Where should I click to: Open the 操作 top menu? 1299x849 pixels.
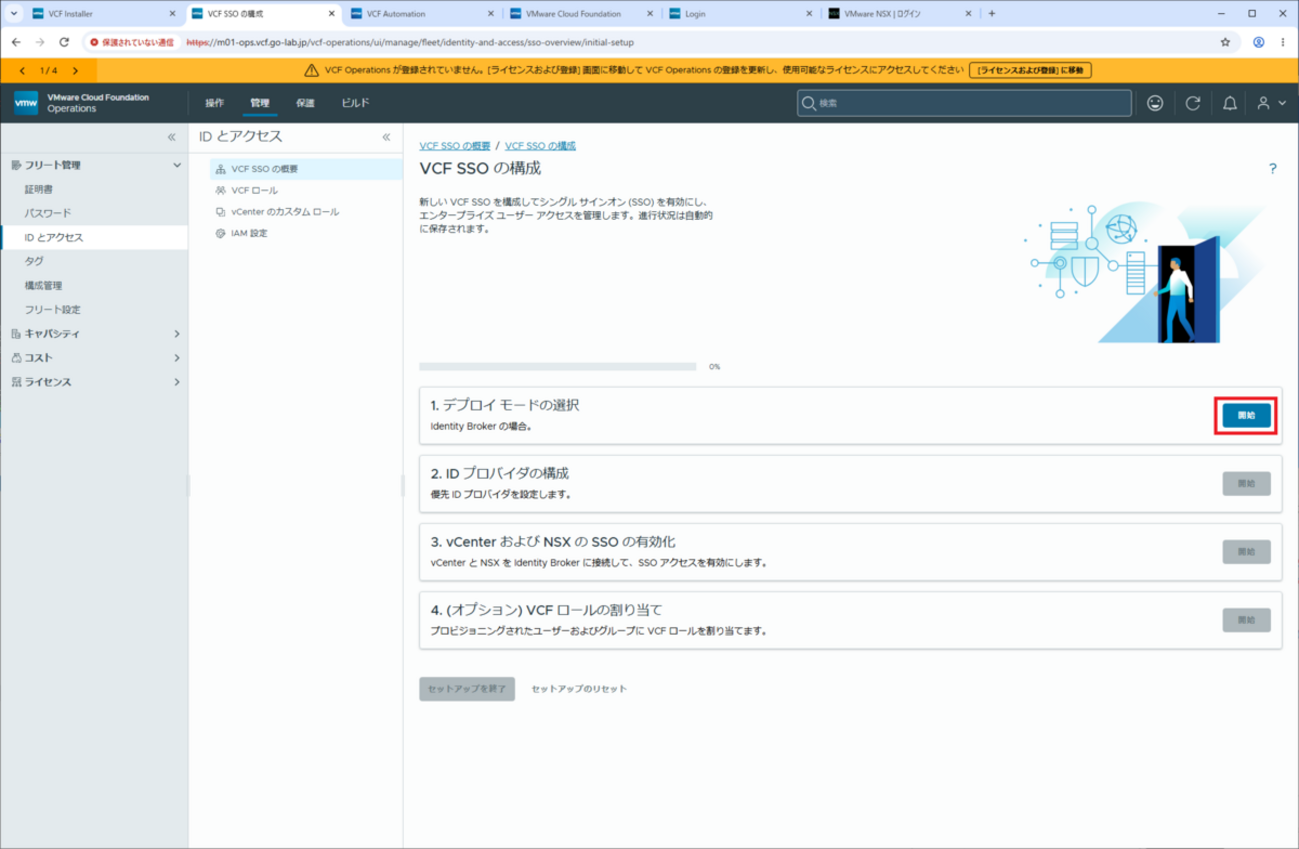click(215, 103)
